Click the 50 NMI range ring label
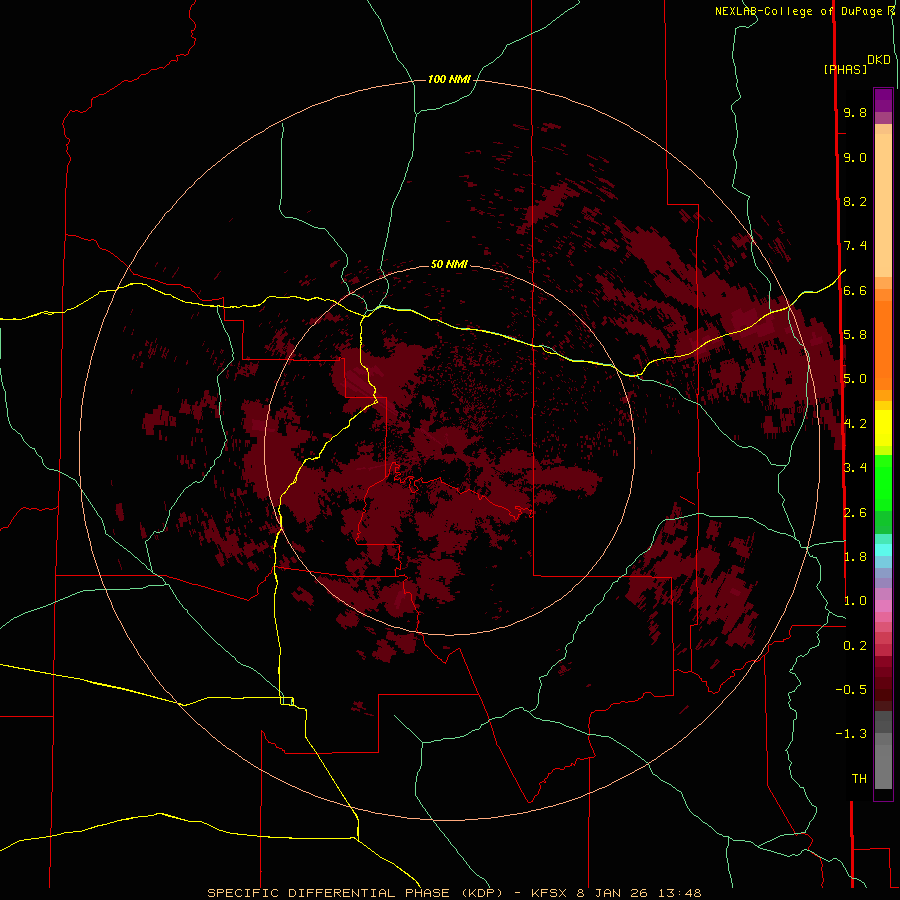The height and width of the screenshot is (900, 900). [449, 264]
